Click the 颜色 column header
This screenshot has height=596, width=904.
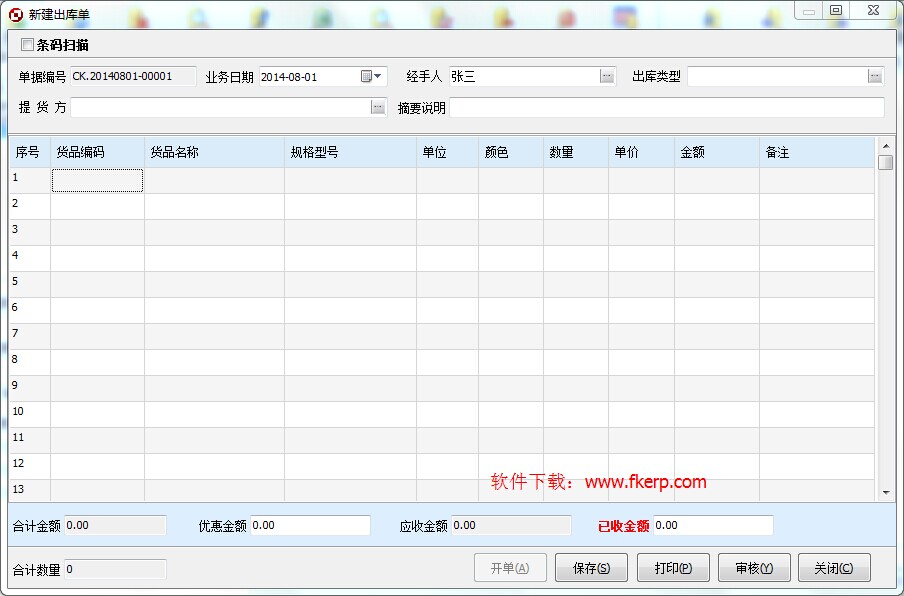(511, 152)
